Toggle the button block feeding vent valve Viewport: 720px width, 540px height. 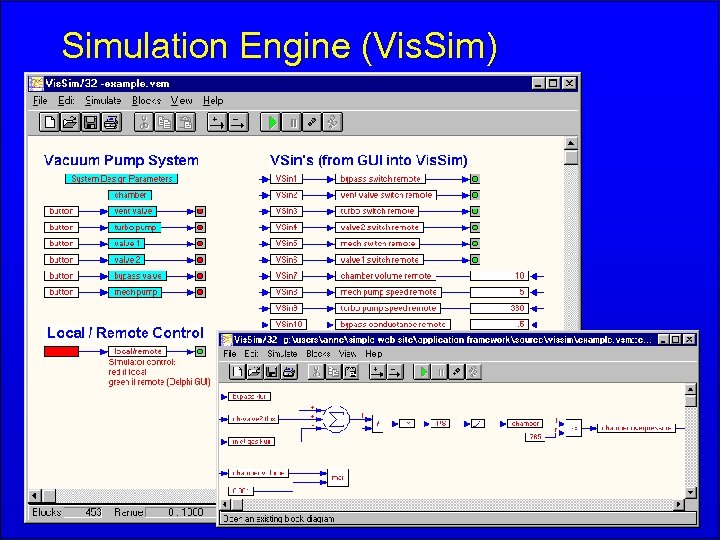[x=61, y=211]
